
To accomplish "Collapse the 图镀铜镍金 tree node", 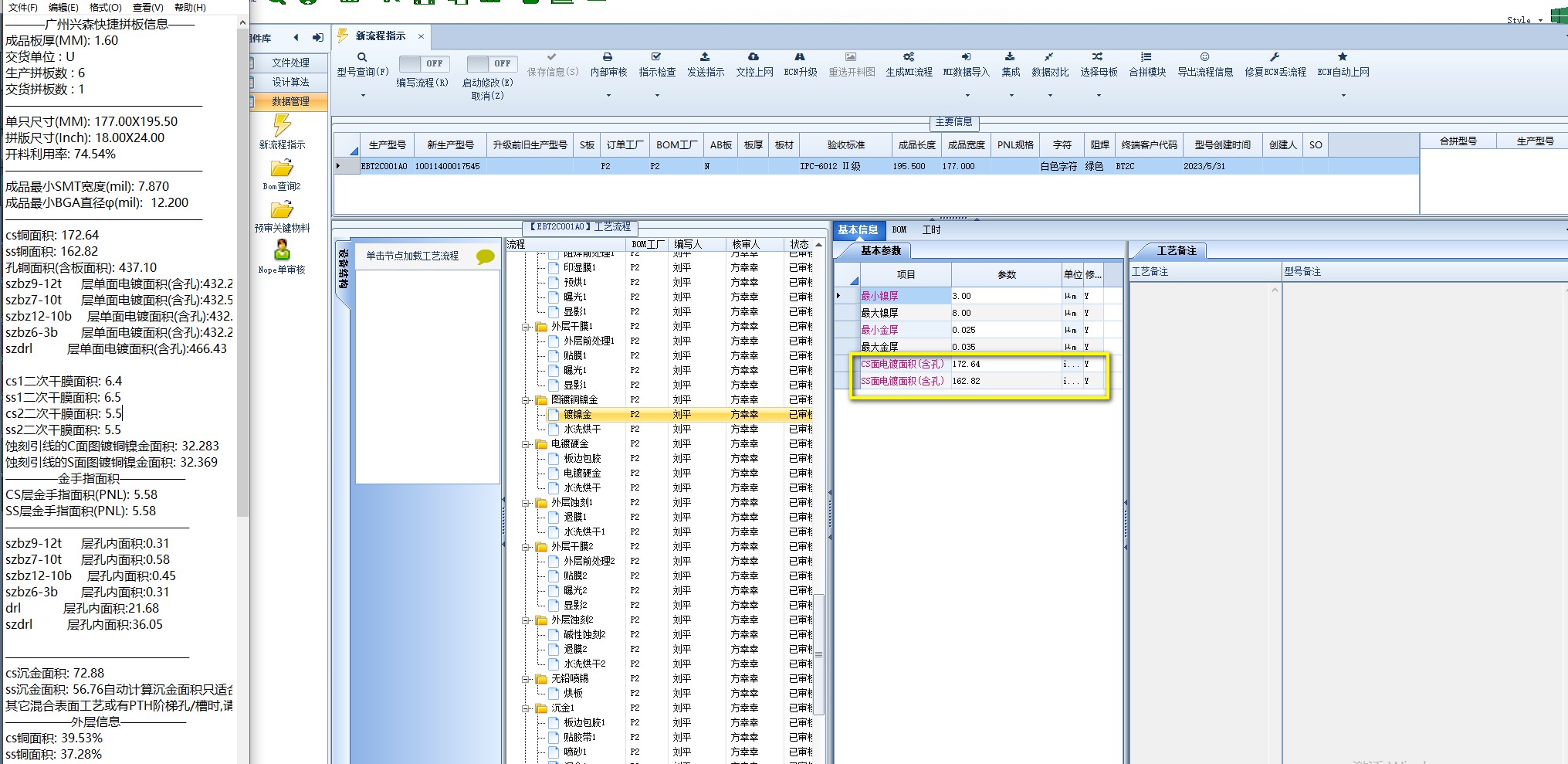I will click(x=526, y=400).
